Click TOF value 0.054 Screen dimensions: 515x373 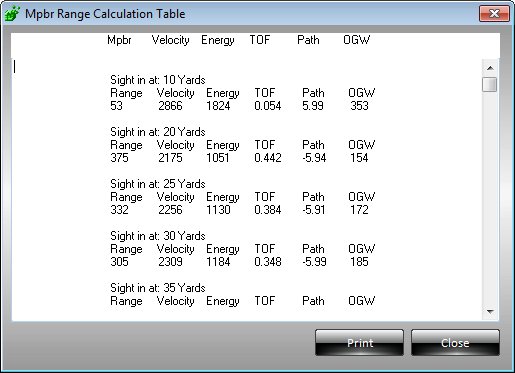click(268, 106)
